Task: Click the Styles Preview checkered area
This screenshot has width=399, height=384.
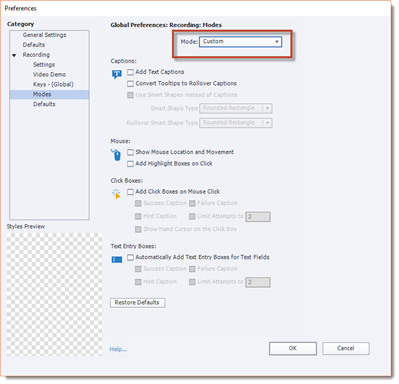Action: [54, 294]
